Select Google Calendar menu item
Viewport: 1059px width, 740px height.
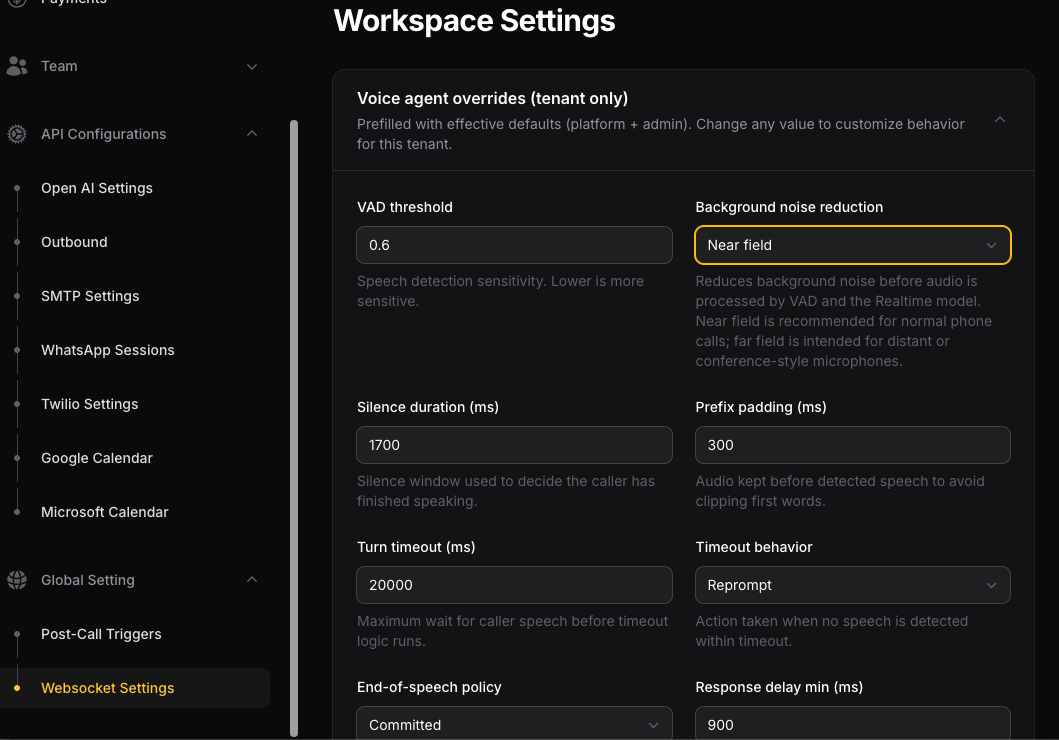tap(97, 458)
